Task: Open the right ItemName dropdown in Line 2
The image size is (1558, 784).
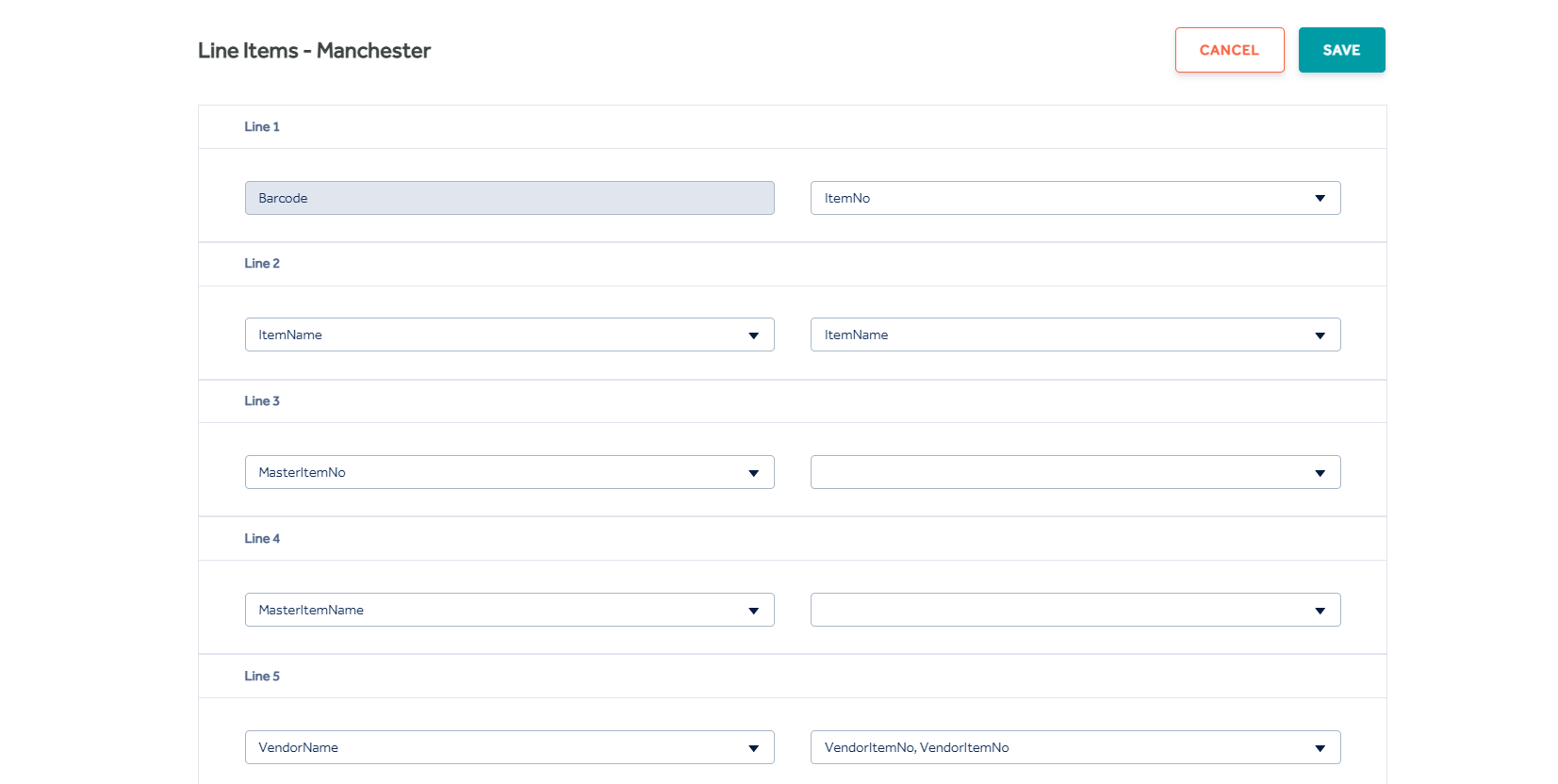Action: click(x=1075, y=335)
